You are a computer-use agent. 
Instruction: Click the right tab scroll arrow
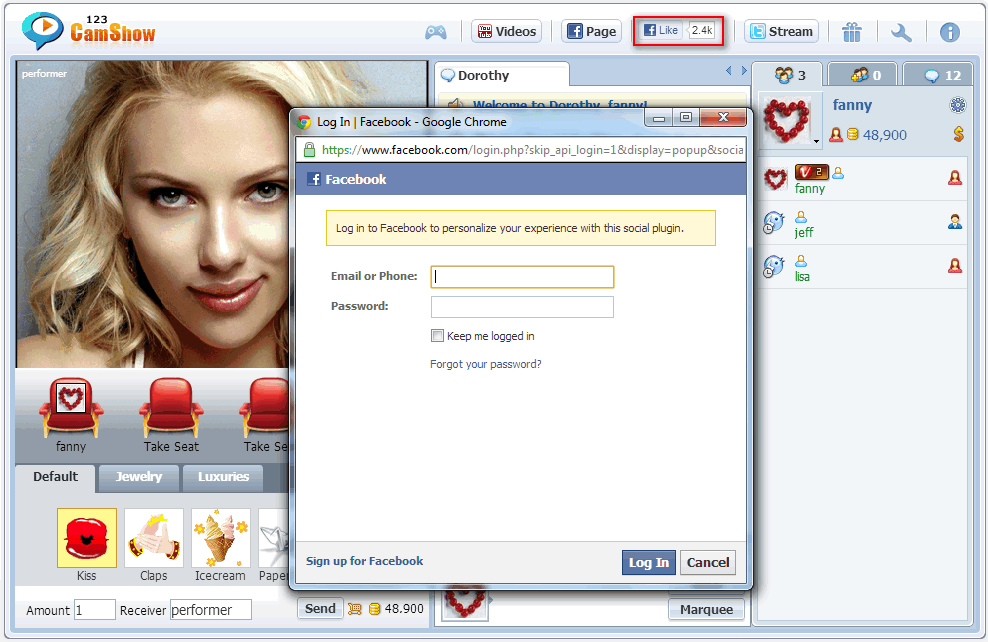744,71
